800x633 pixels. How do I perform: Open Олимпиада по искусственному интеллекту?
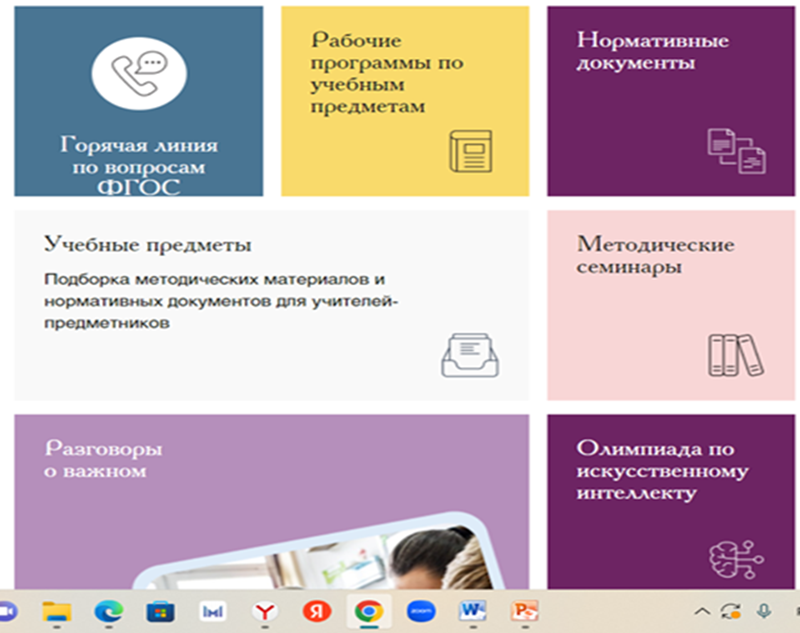click(x=648, y=471)
